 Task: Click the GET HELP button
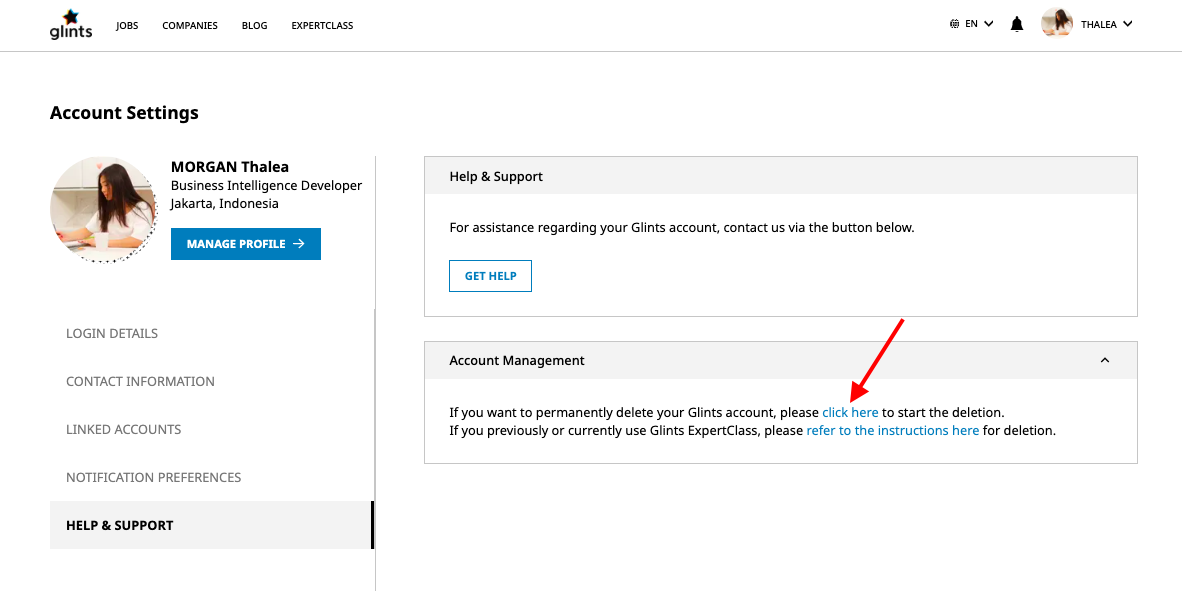491,276
